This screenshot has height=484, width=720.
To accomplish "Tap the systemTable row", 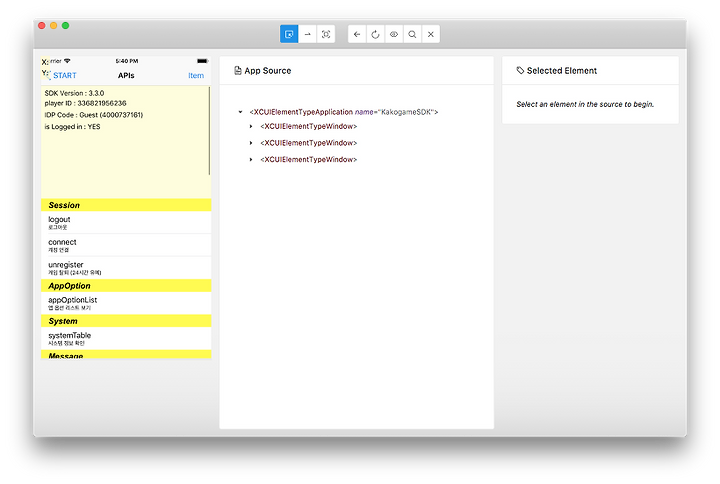I will [126, 338].
